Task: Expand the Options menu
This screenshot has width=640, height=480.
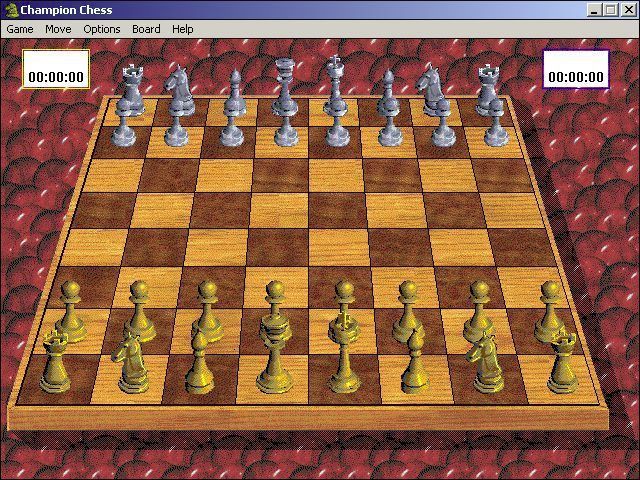Action: (101, 29)
